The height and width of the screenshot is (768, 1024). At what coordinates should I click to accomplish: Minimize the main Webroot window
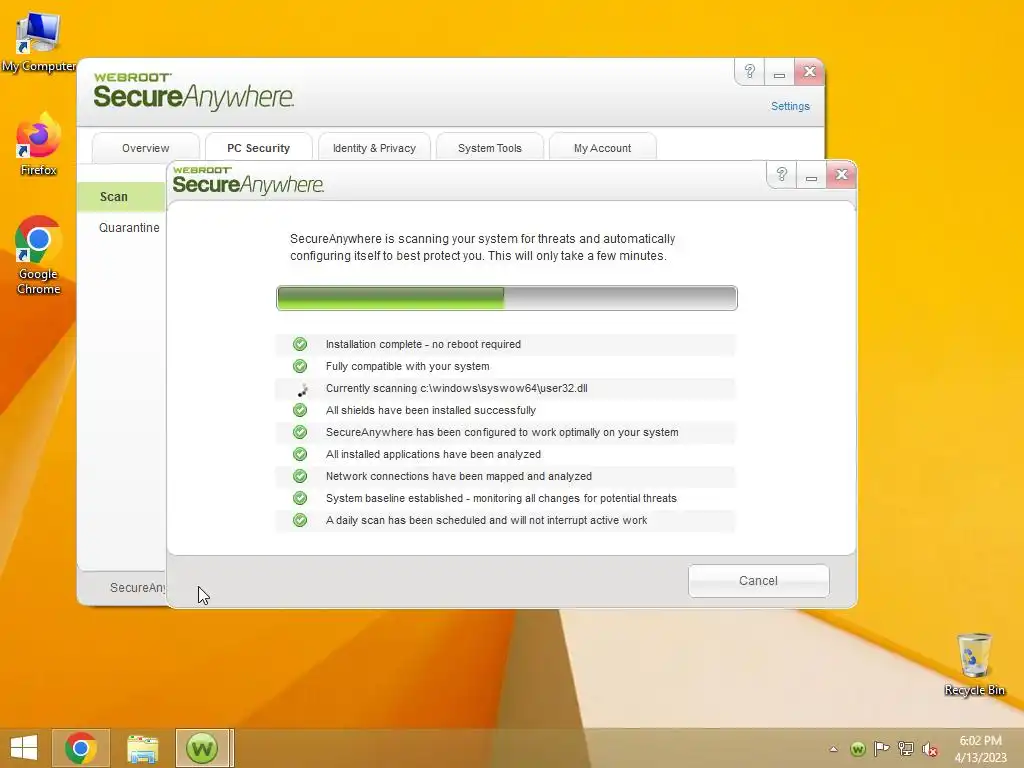point(779,72)
